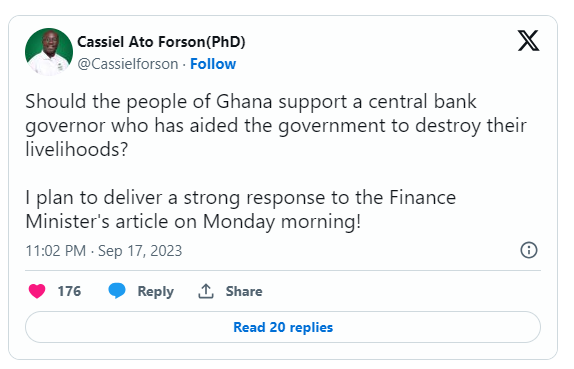Open the 11:02 PM timestamp link
This screenshot has width=574, height=369.
click(x=56, y=251)
